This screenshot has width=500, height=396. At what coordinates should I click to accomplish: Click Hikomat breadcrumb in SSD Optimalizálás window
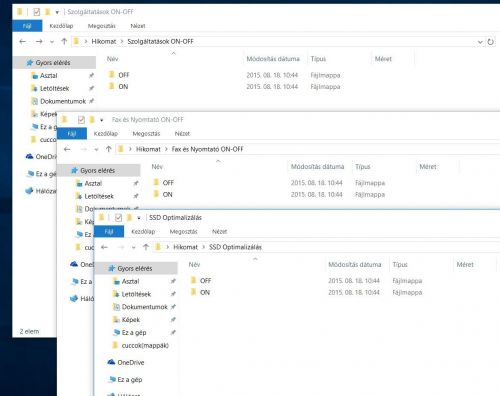coord(185,247)
